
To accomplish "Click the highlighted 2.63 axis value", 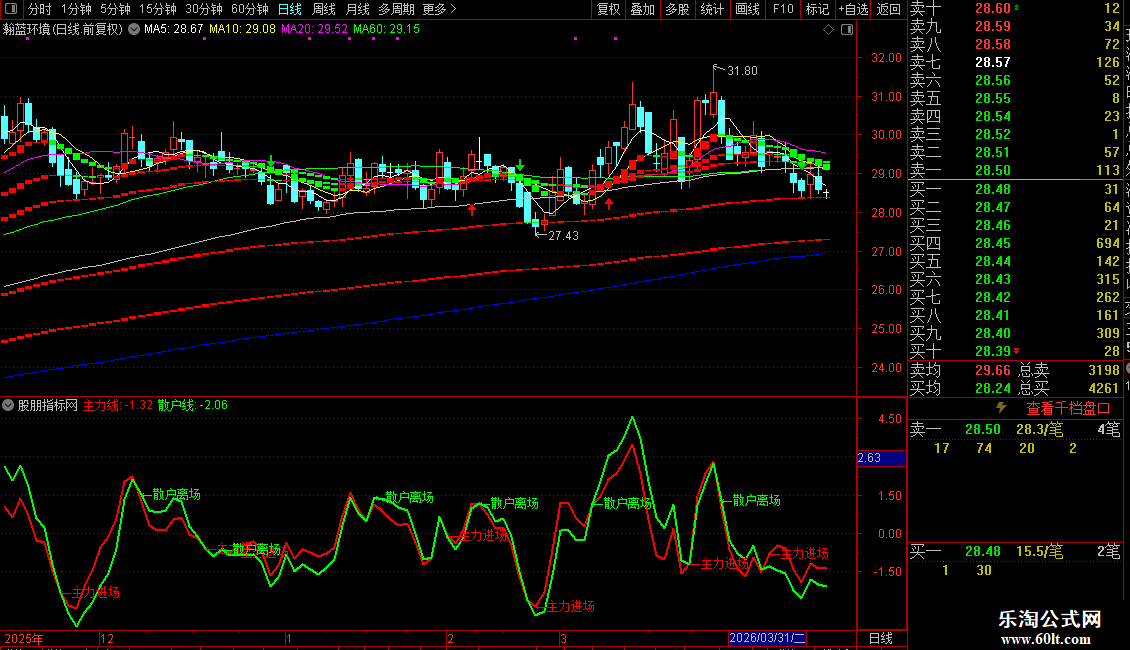I will pos(881,458).
